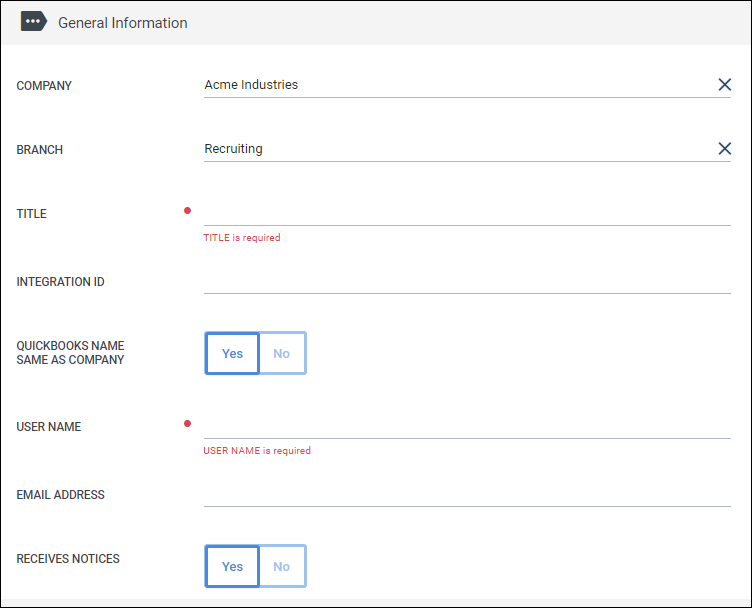Click the "TITLE is required" error message

point(242,238)
